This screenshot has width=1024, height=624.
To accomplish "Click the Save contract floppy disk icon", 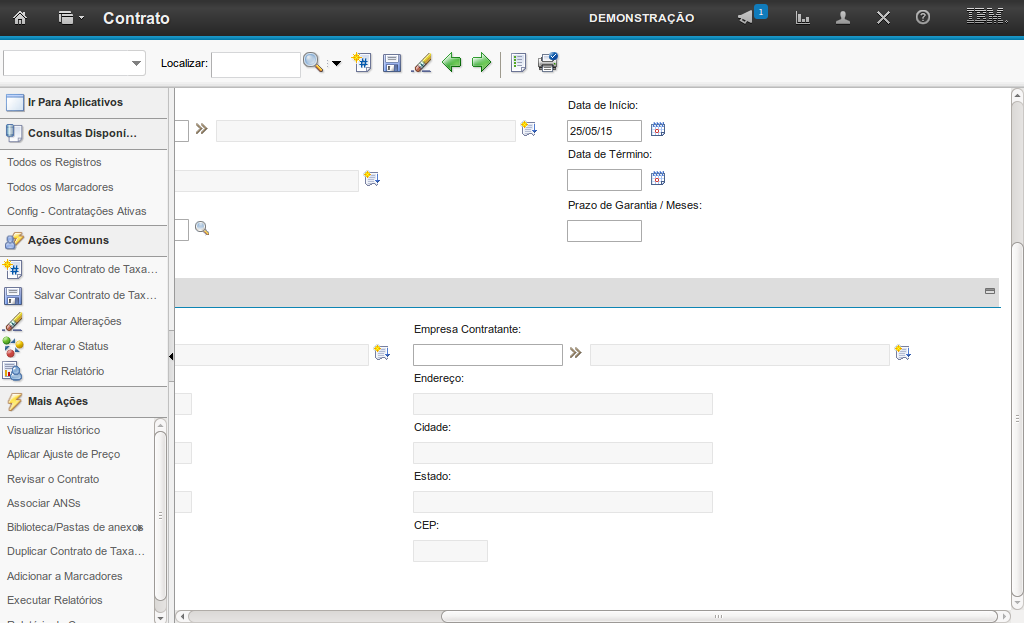I will click(392, 63).
